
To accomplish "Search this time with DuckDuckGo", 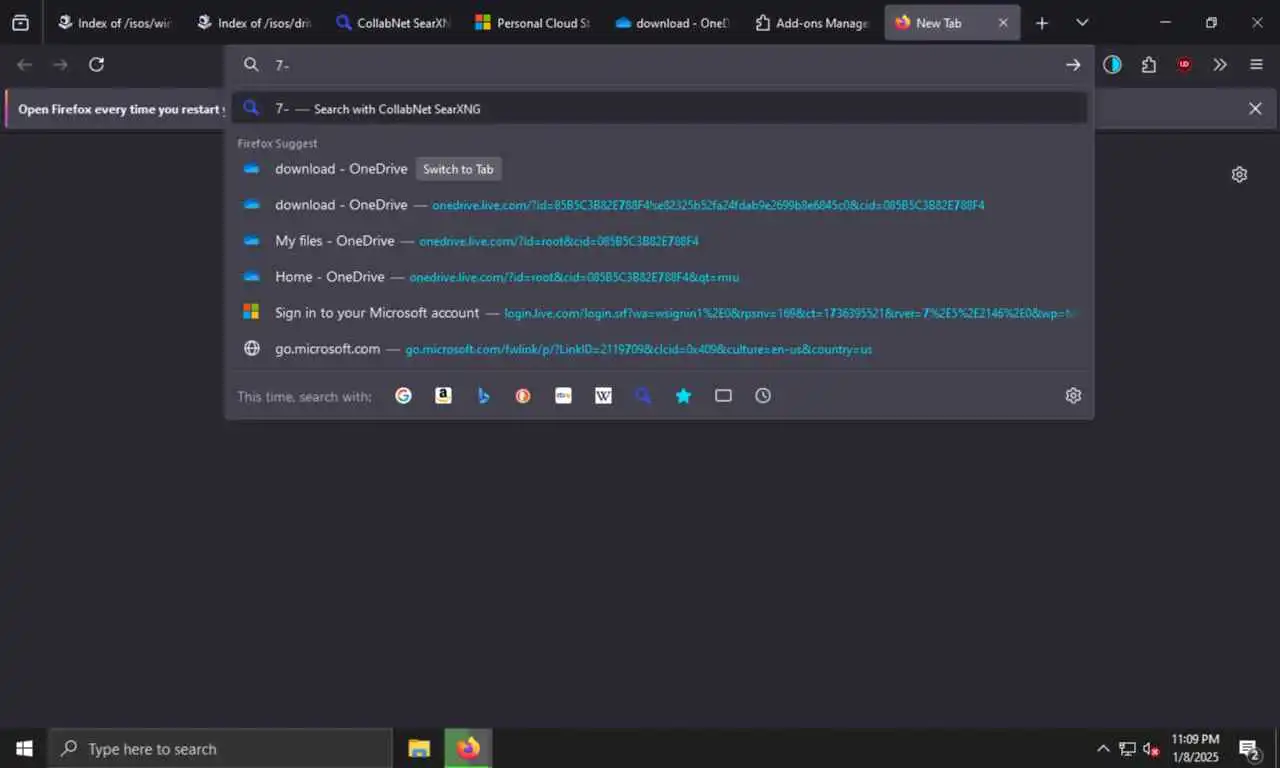I will (523, 396).
